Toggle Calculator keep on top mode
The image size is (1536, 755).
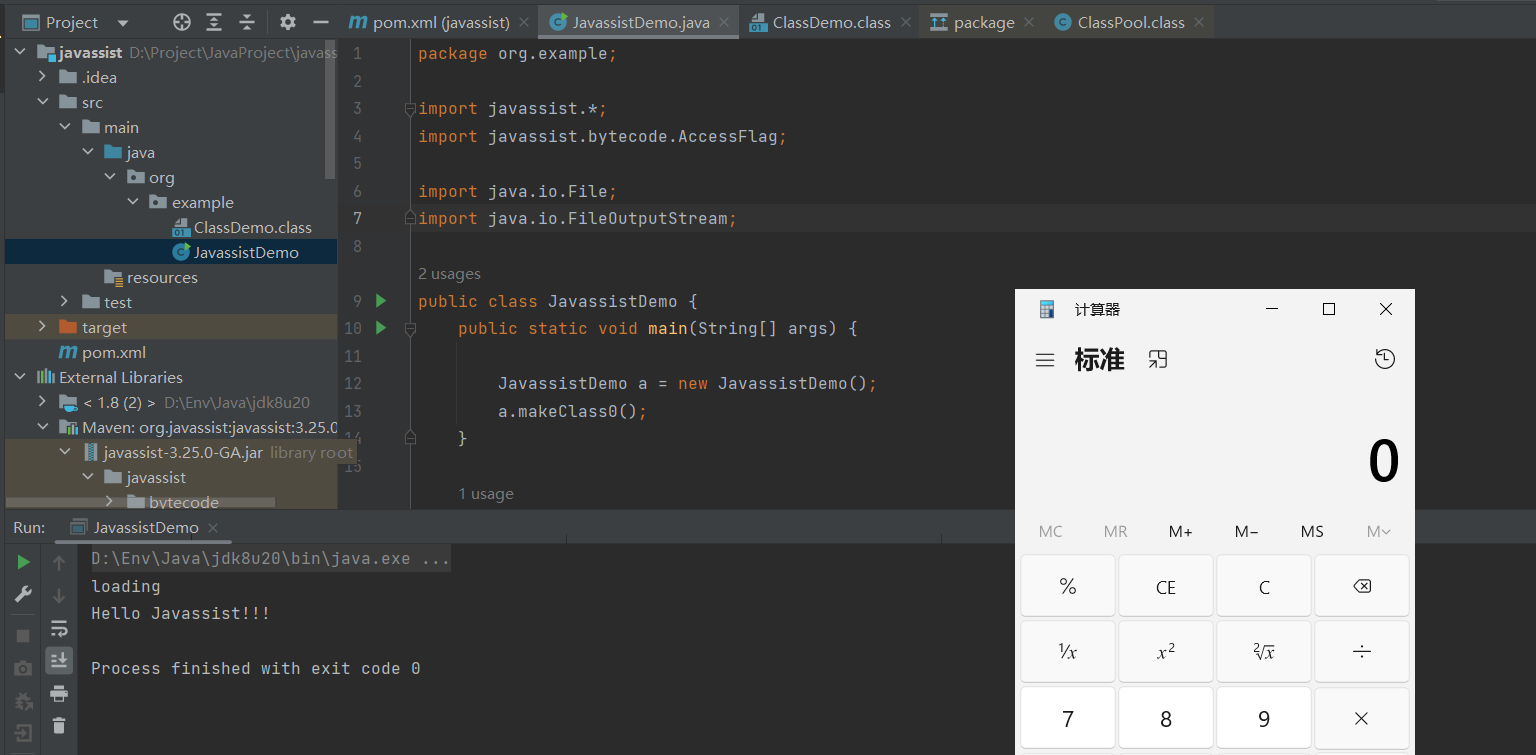point(1158,360)
